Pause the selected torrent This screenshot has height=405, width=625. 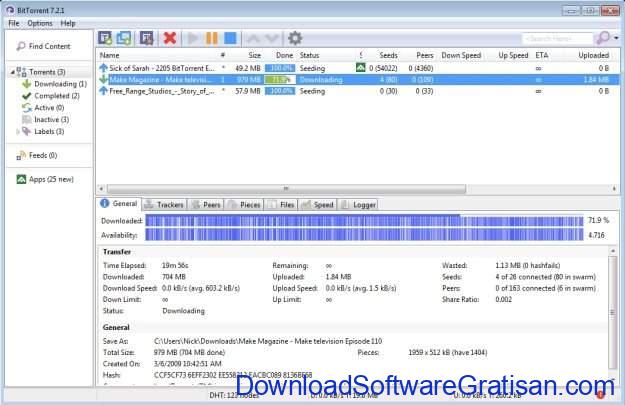(x=212, y=38)
